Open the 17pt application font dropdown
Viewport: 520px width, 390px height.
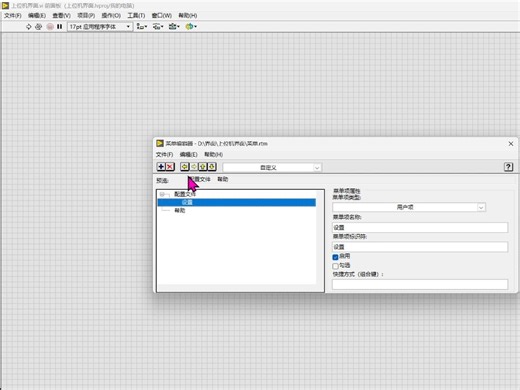click(100, 27)
